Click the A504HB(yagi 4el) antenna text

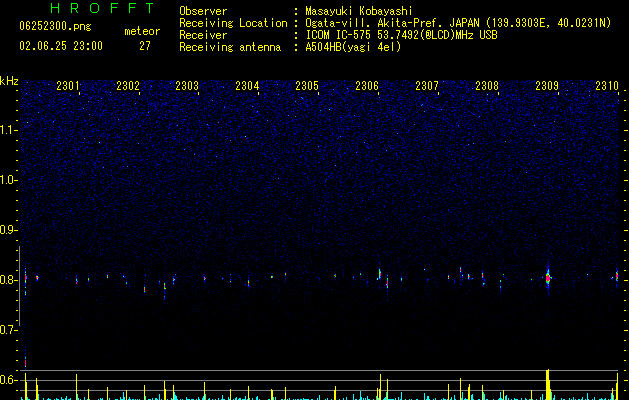pyautogui.click(x=353, y=47)
